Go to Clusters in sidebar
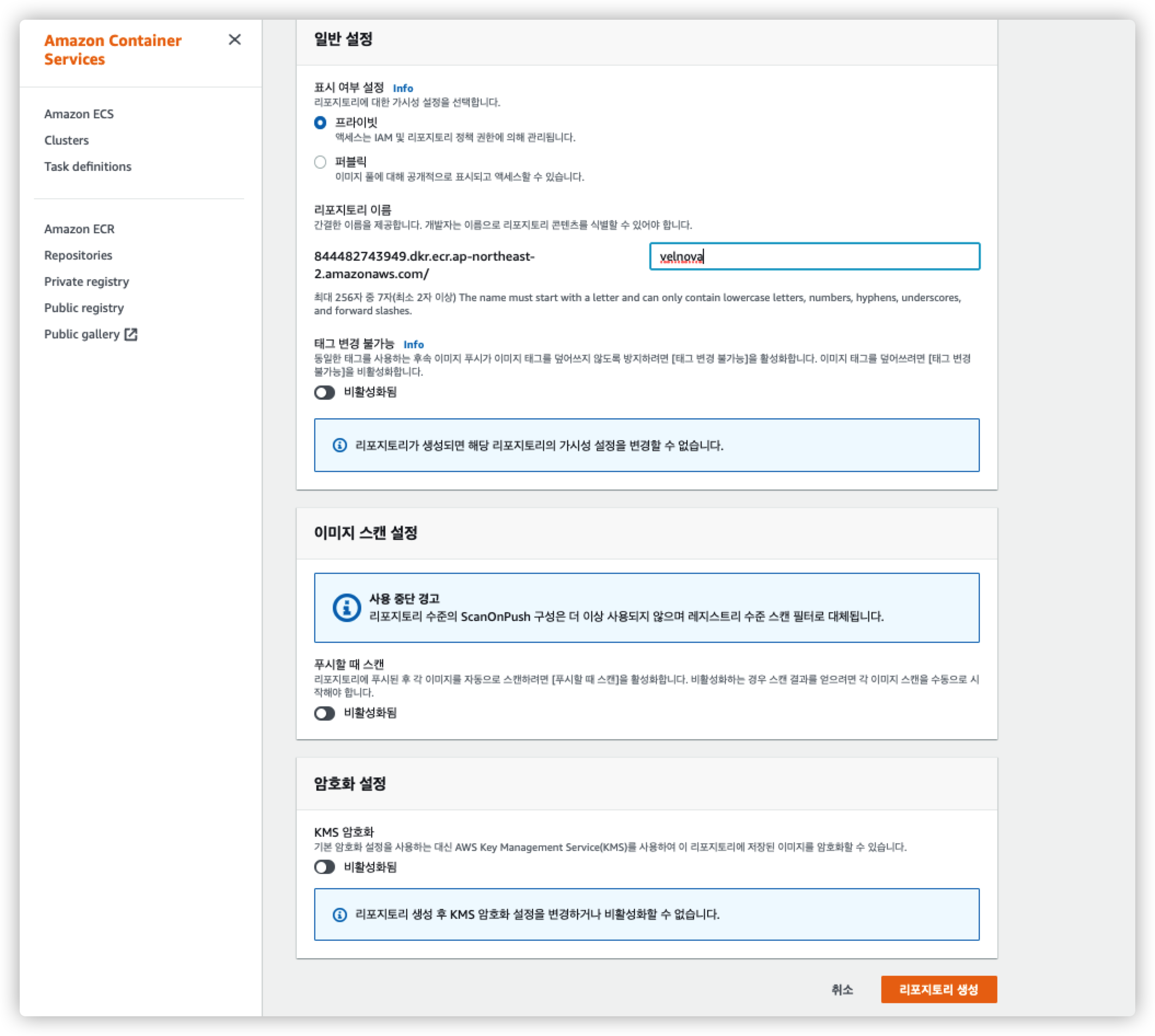Image resolution: width=1155 pixels, height=1036 pixels. (67, 140)
